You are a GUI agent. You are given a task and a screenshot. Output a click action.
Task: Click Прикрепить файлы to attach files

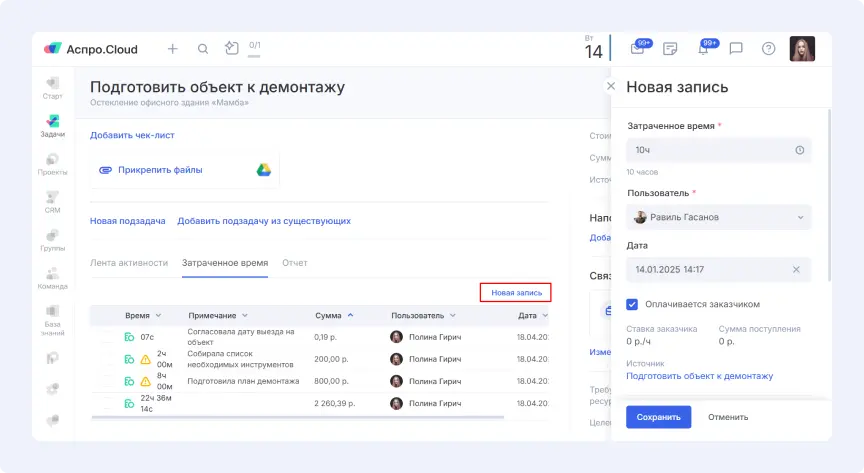160,170
